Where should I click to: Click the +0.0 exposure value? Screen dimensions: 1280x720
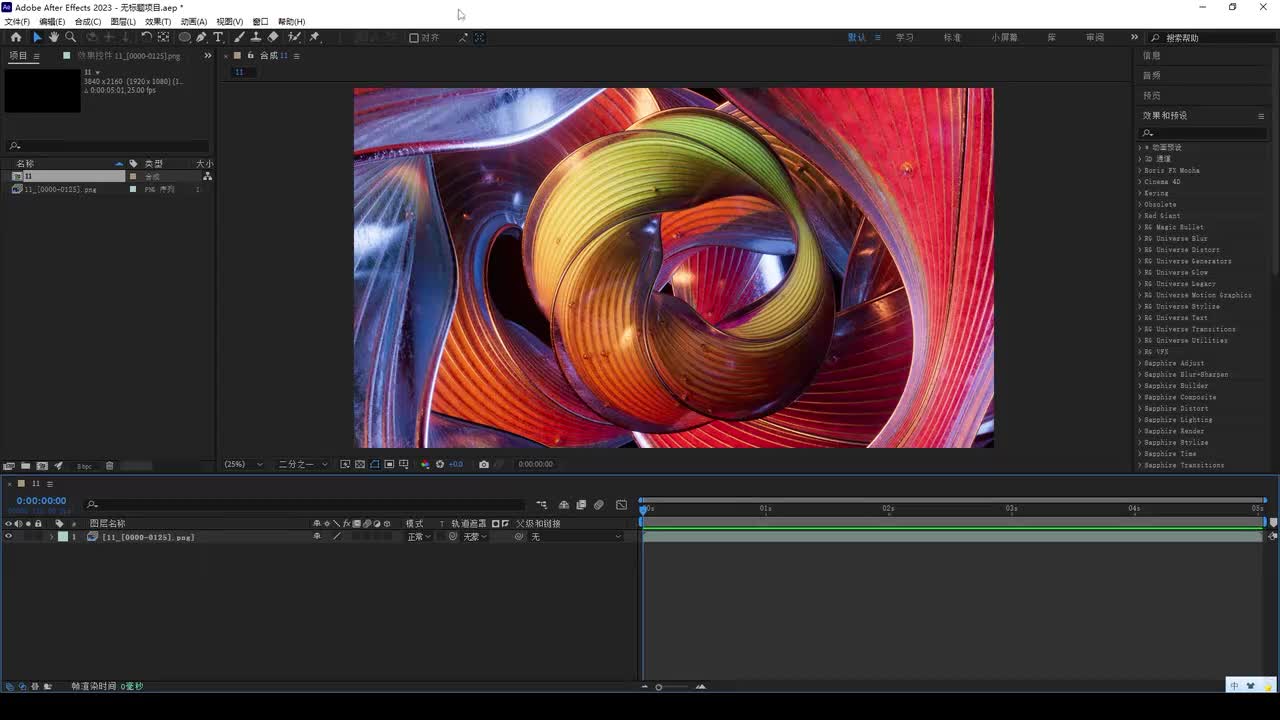(x=456, y=464)
